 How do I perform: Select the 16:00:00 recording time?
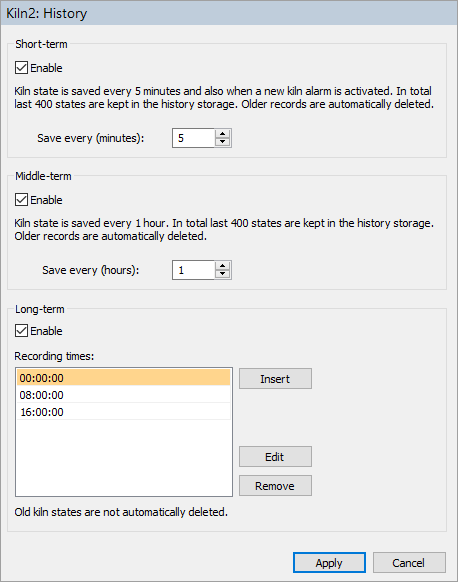(124, 412)
